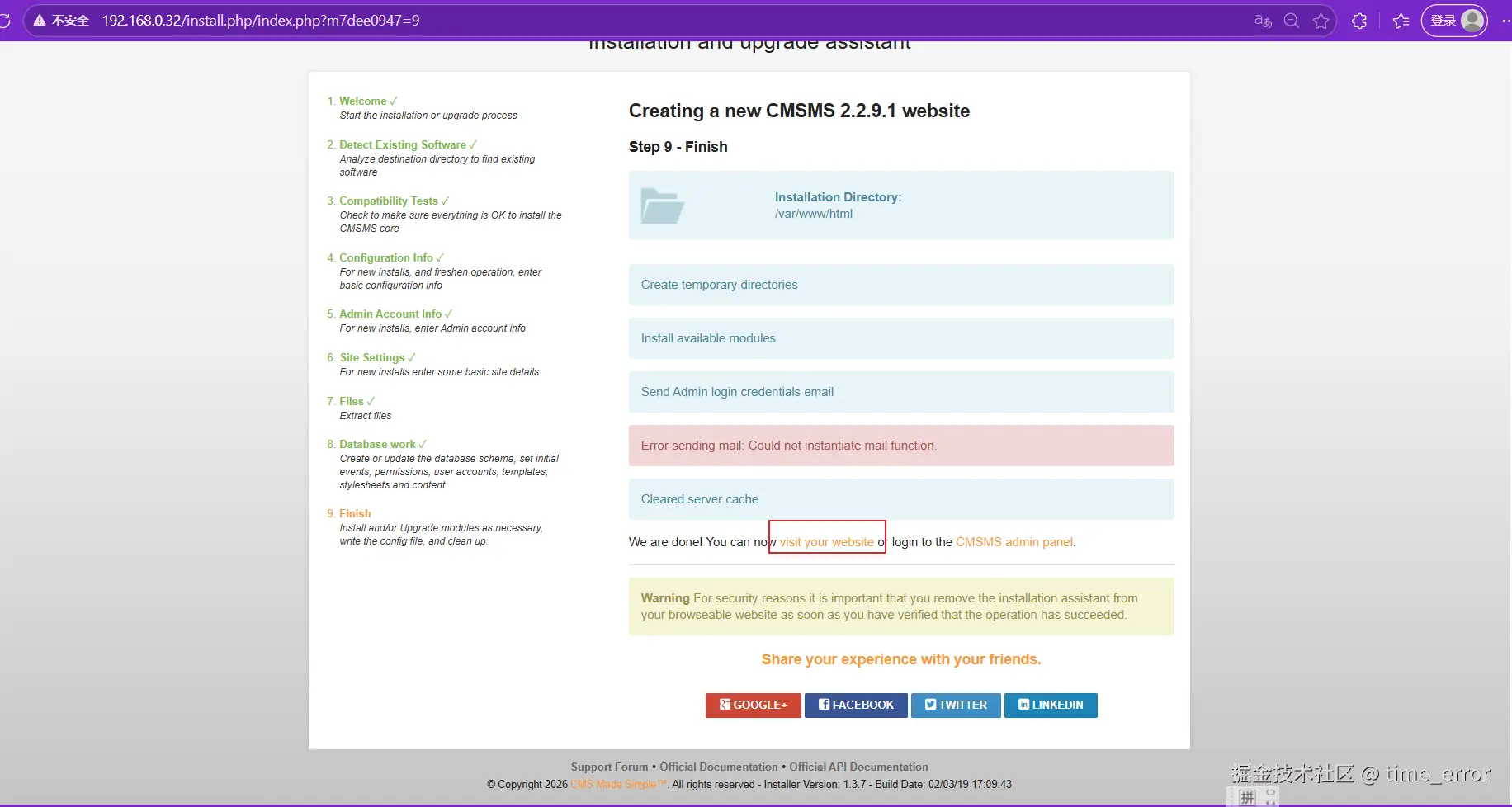Open the favorites list icon
The image size is (1512, 807).
pos(1401,21)
